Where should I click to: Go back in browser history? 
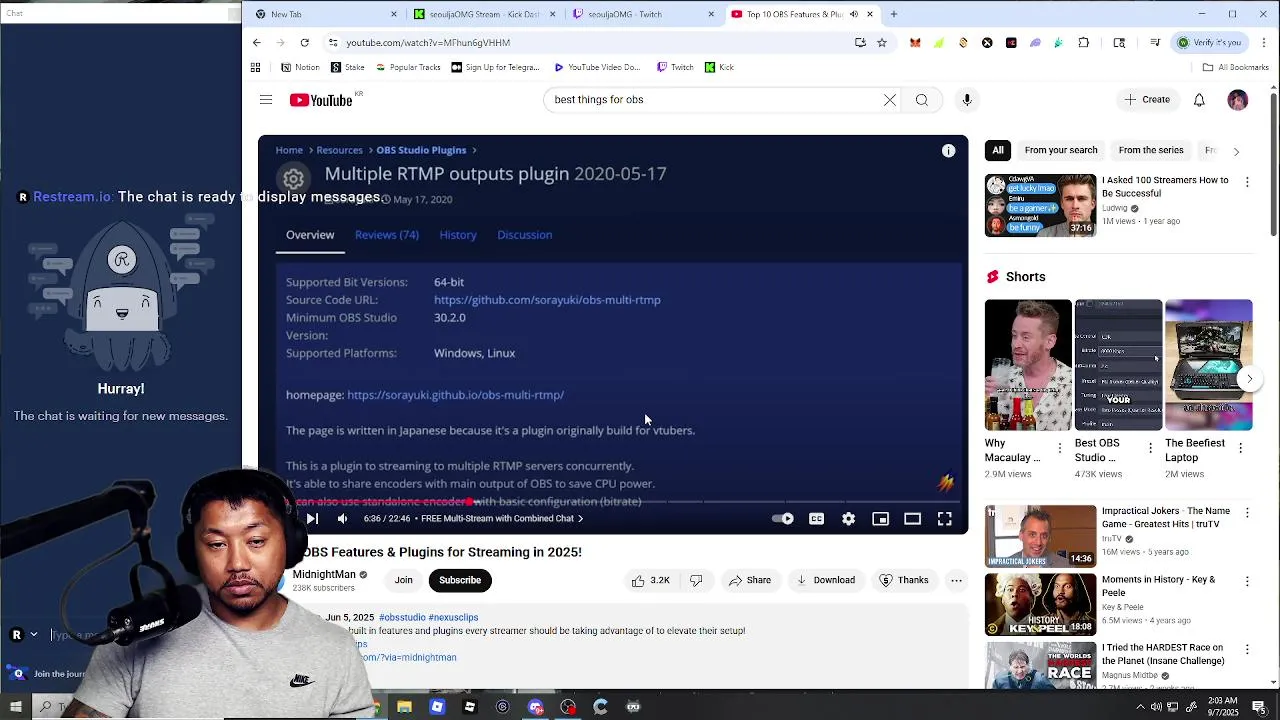click(257, 42)
